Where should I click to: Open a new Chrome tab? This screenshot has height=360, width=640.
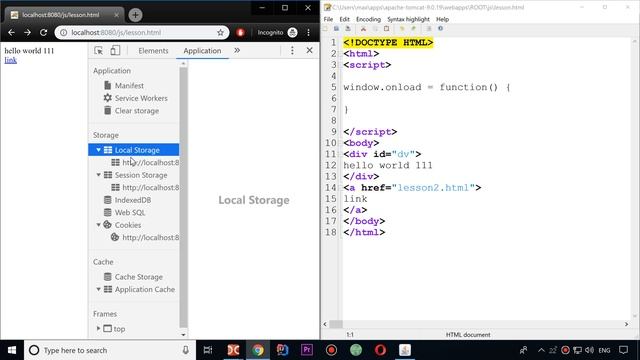tap(135, 15)
